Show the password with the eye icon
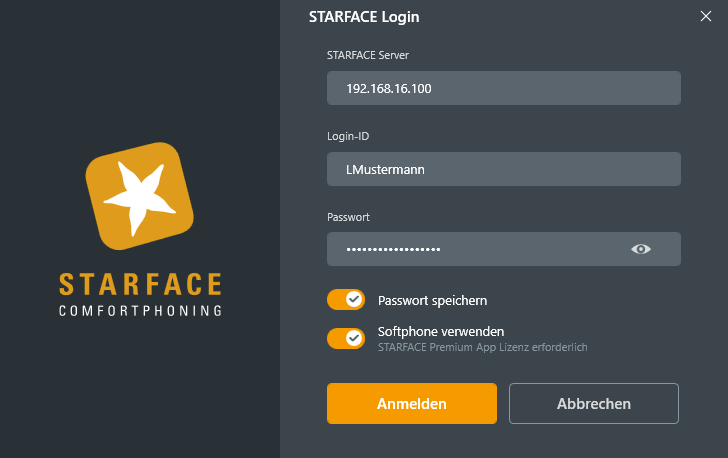The height and width of the screenshot is (458, 728). pyautogui.click(x=641, y=249)
